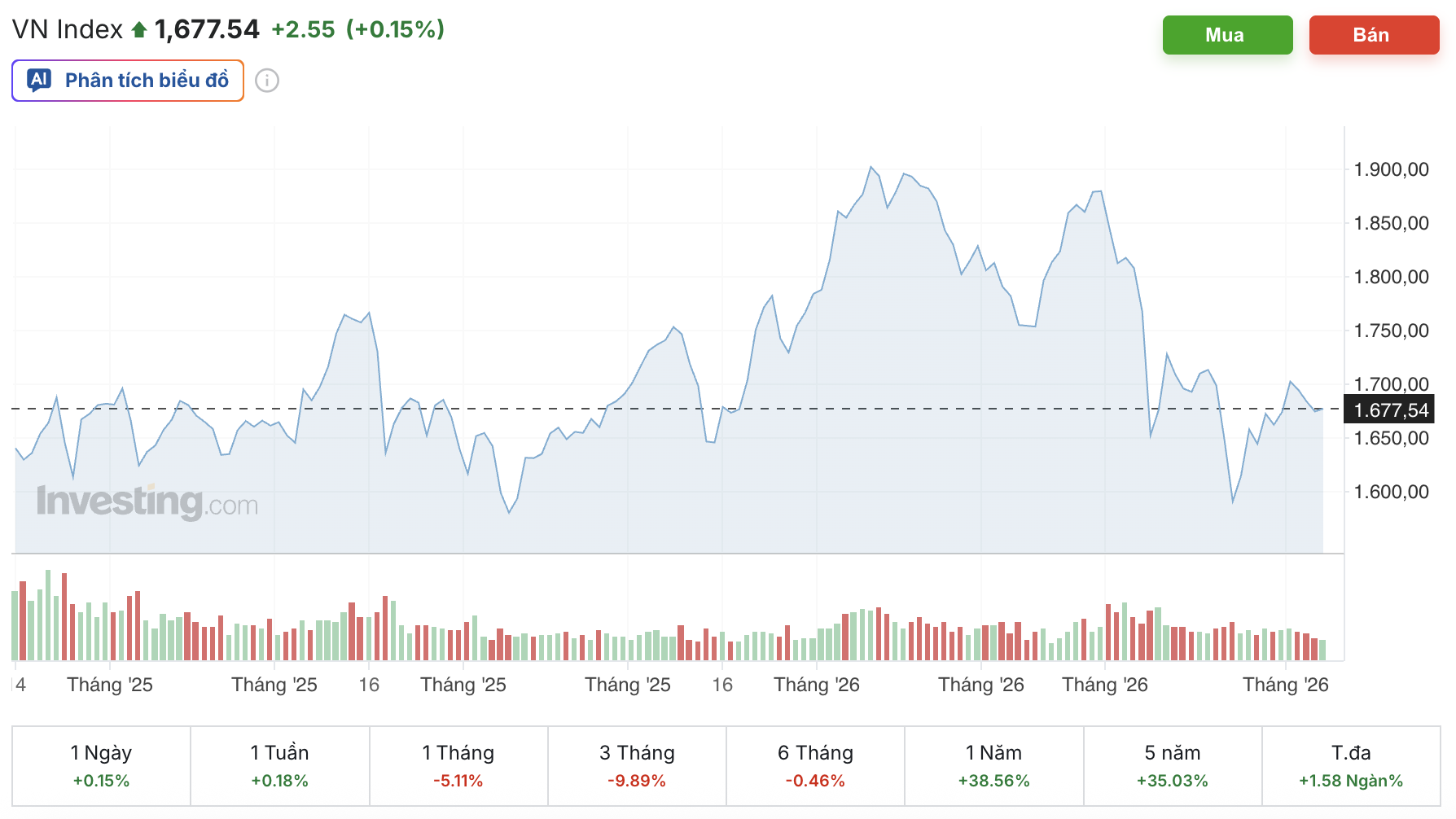This screenshot has height=819, width=1456.
Task: Click the VN Index title text
Action: (68, 30)
